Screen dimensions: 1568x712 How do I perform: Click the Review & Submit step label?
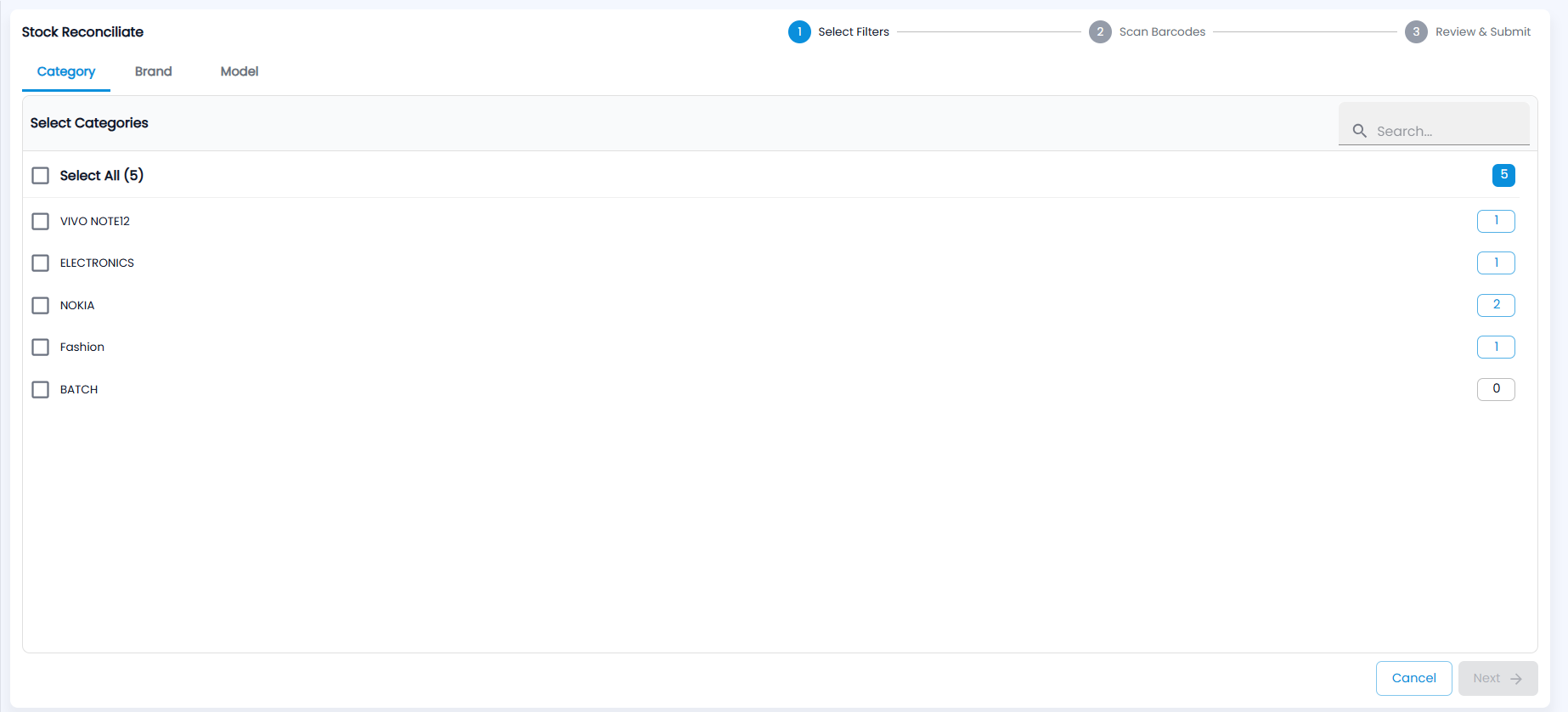(x=1483, y=32)
